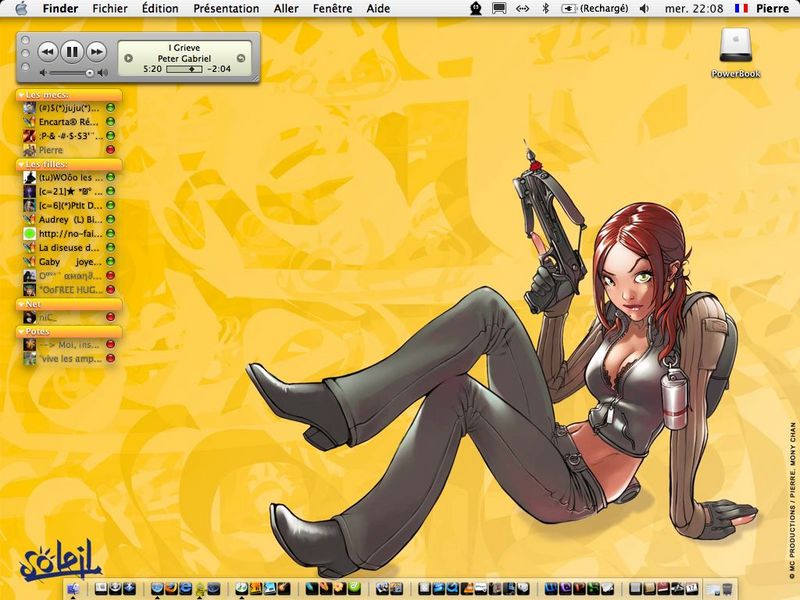Skip to next track in iTunes mini player

pyautogui.click(x=96, y=52)
